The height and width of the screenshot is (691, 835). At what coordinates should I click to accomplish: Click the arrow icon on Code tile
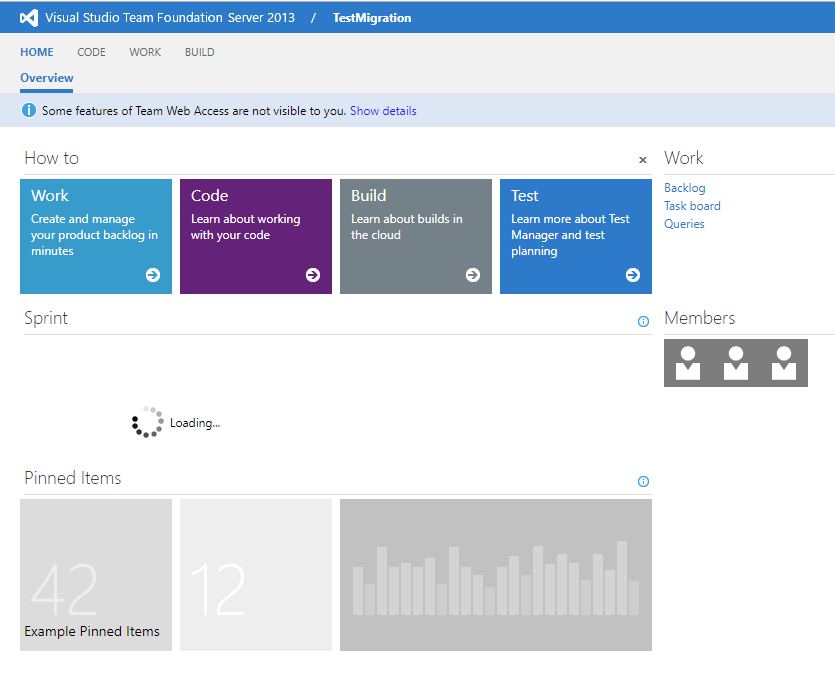313,275
